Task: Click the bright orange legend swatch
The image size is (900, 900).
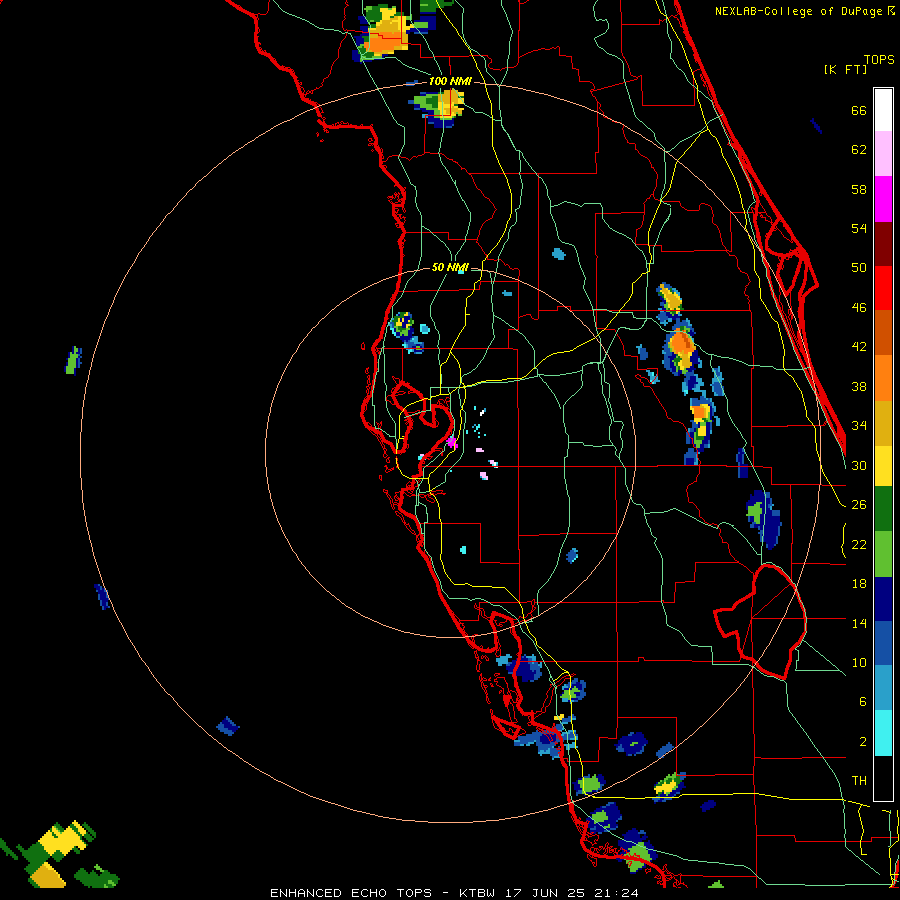Action: [x=883, y=378]
